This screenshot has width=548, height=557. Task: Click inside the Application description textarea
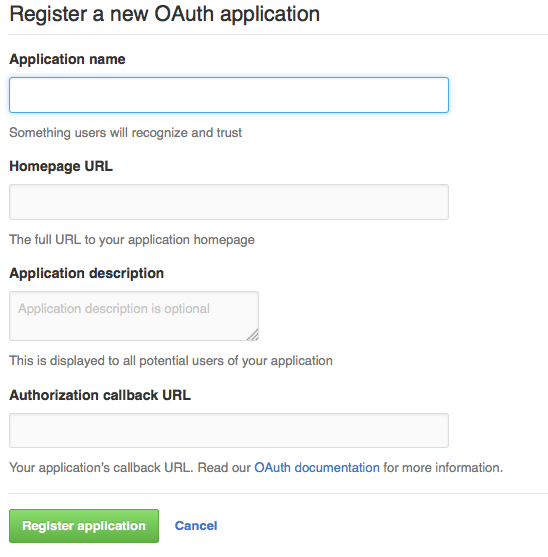click(134, 316)
